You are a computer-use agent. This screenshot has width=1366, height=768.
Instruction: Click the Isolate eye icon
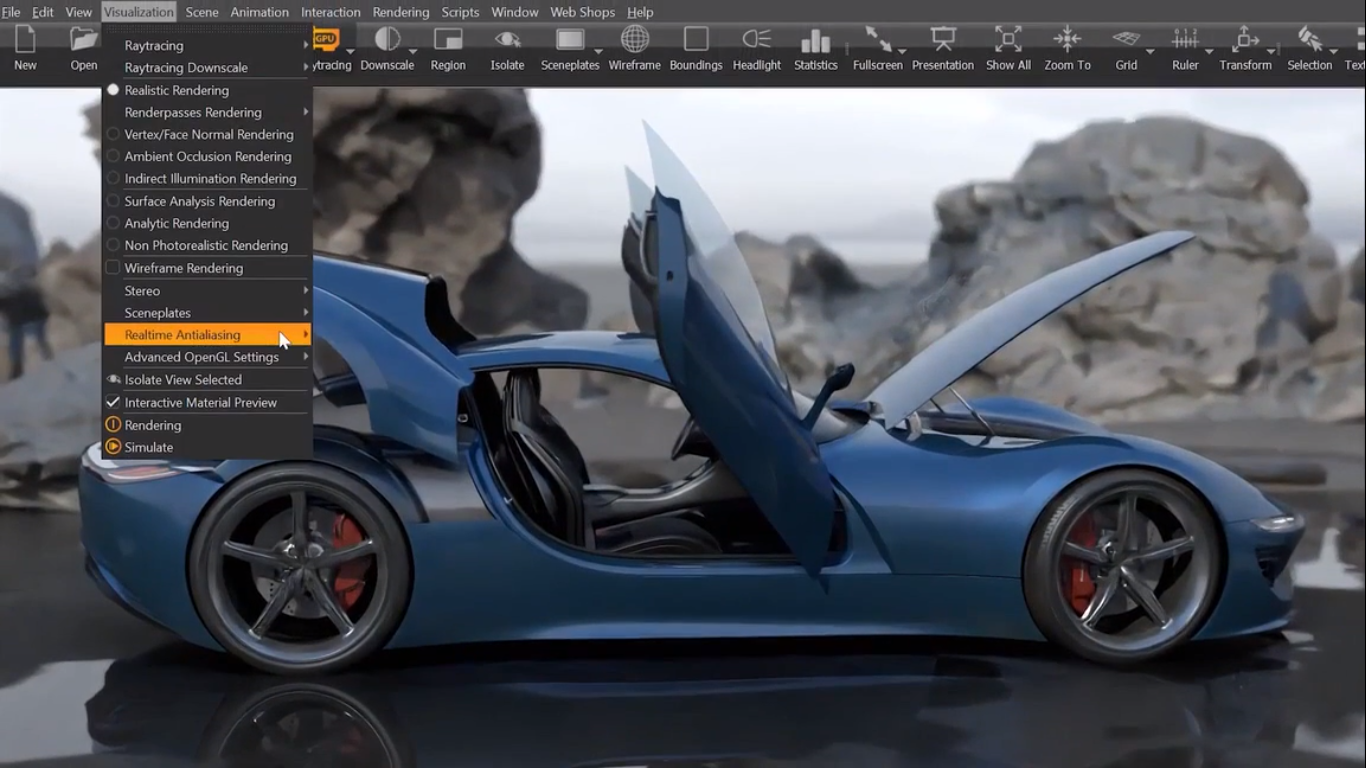click(x=507, y=40)
